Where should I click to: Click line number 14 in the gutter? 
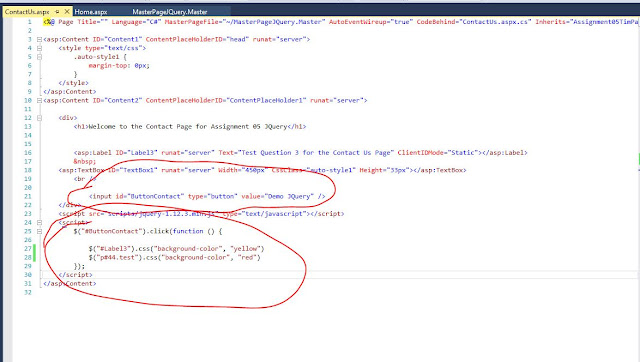(28, 135)
